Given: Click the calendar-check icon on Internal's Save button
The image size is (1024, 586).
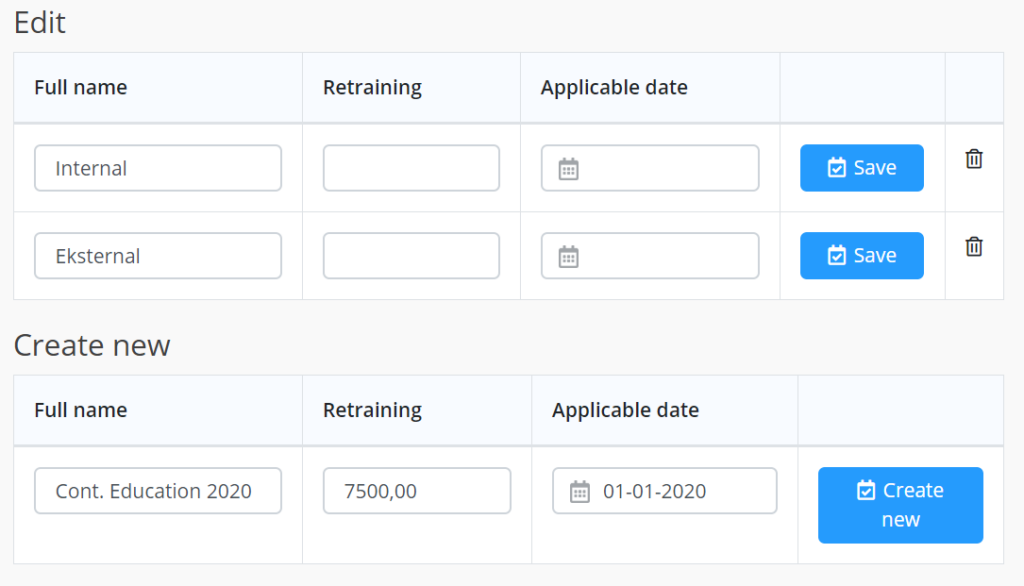Looking at the screenshot, I should tap(837, 167).
